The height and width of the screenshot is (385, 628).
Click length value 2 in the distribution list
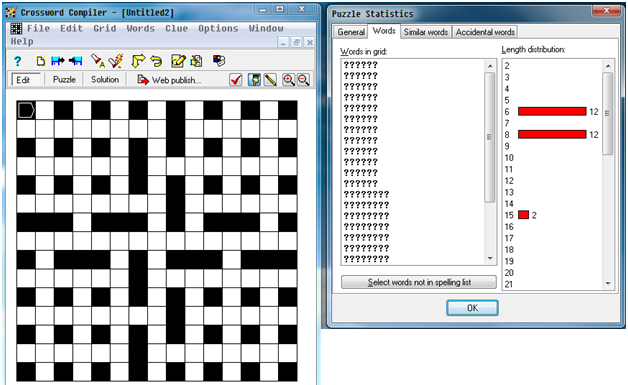click(x=507, y=66)
